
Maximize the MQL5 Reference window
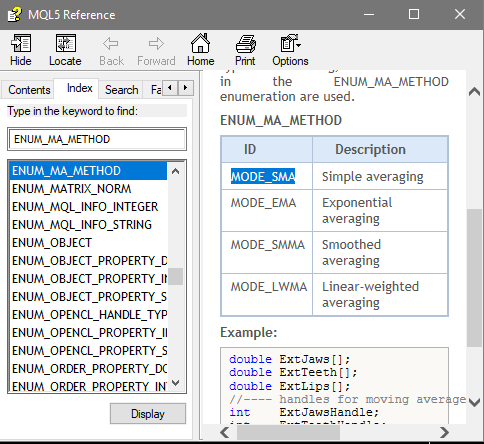click(x=414, y=15)
